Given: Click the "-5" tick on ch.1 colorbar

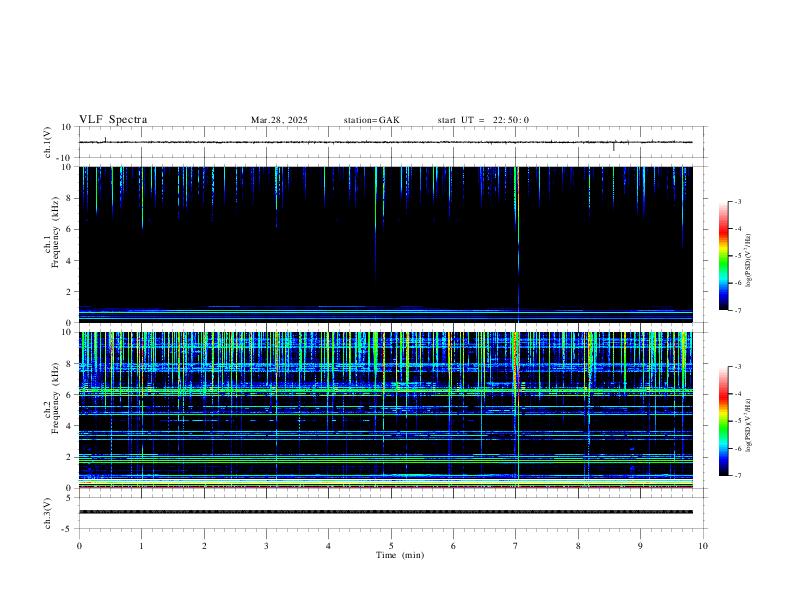Looking at the screenshot, I should click(737, 256).
